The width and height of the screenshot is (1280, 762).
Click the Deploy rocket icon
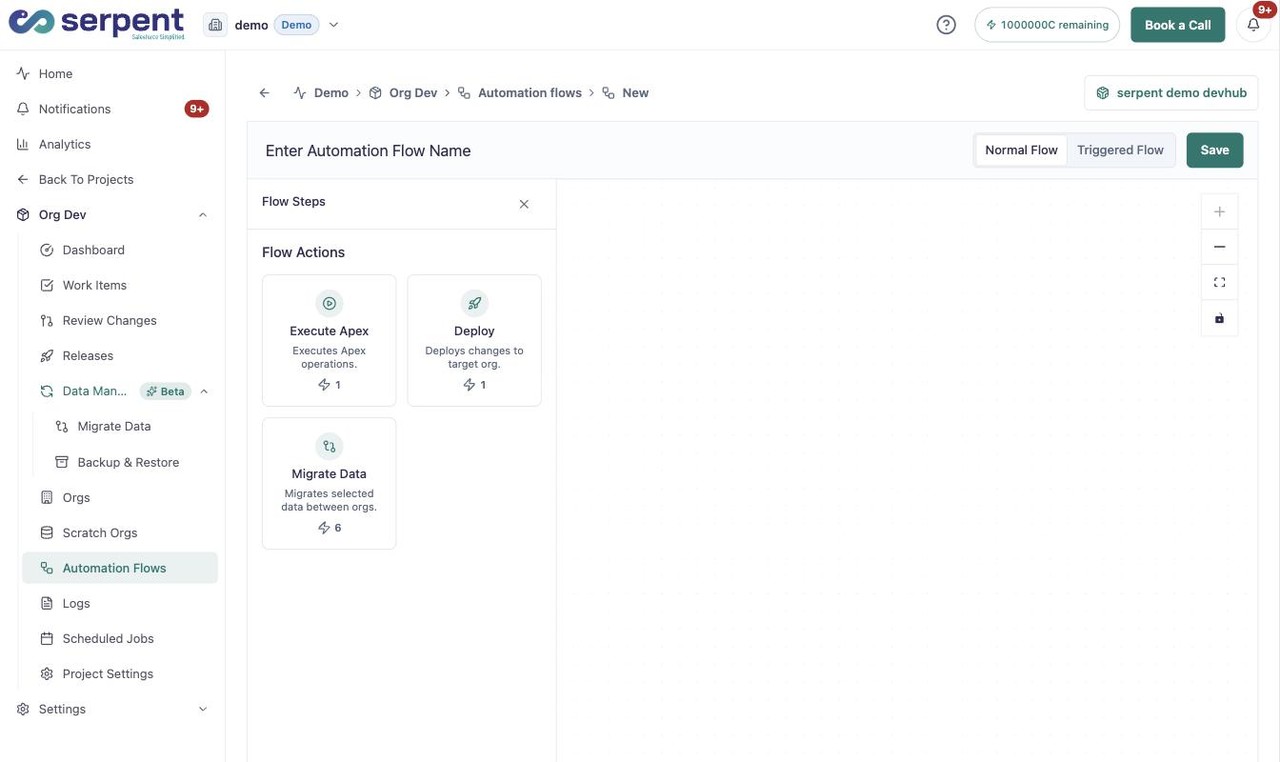474,303
